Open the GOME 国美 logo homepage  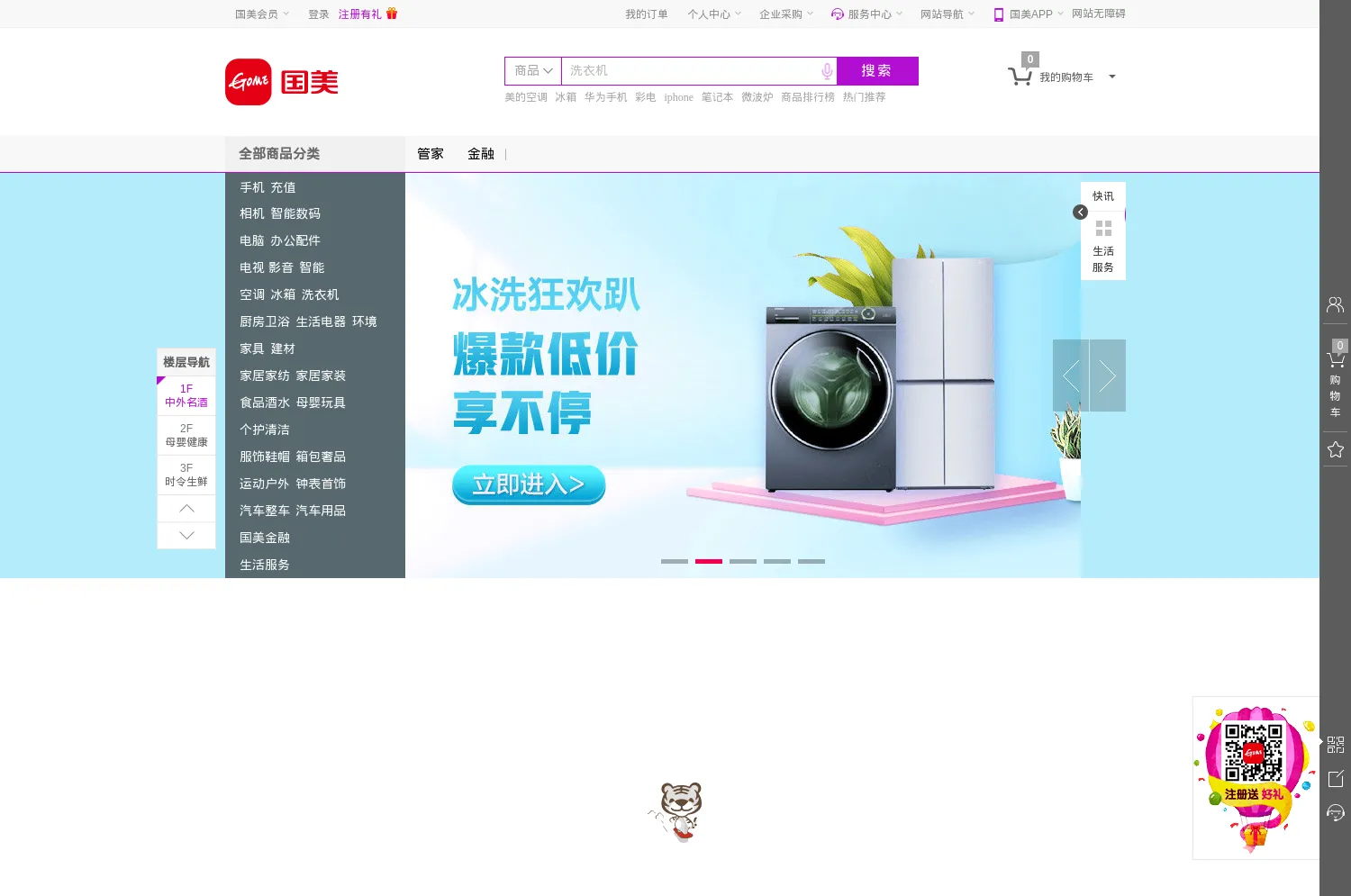tap(281, 81)
